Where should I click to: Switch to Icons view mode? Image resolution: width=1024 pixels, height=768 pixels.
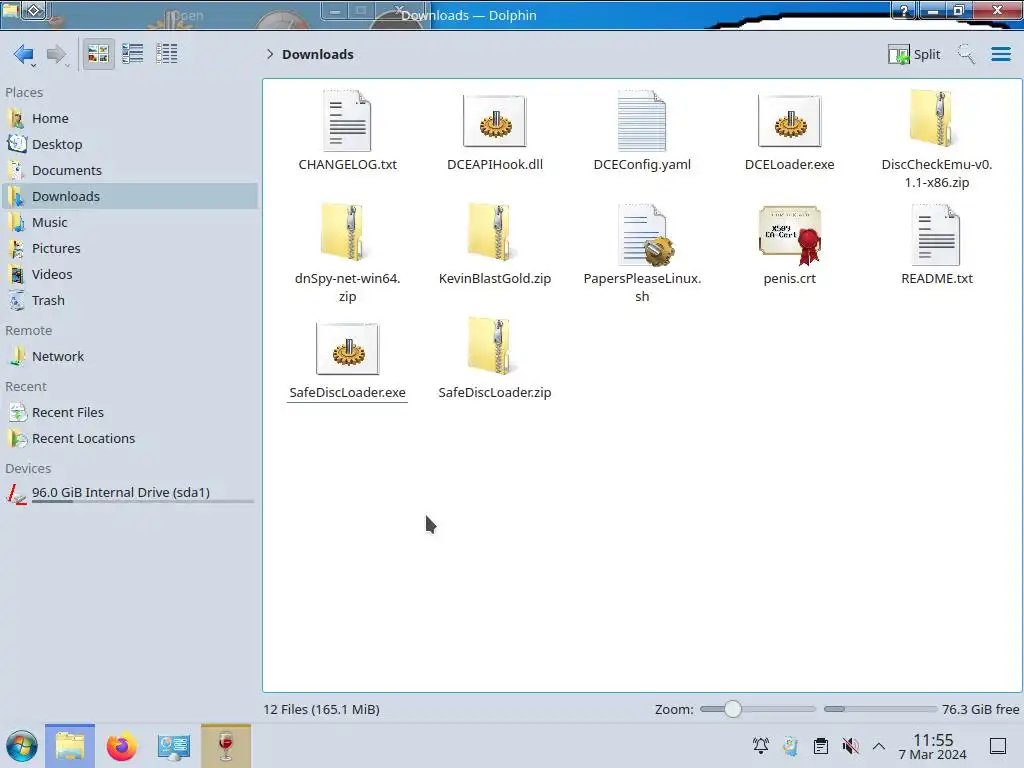(x=98, y=54)
